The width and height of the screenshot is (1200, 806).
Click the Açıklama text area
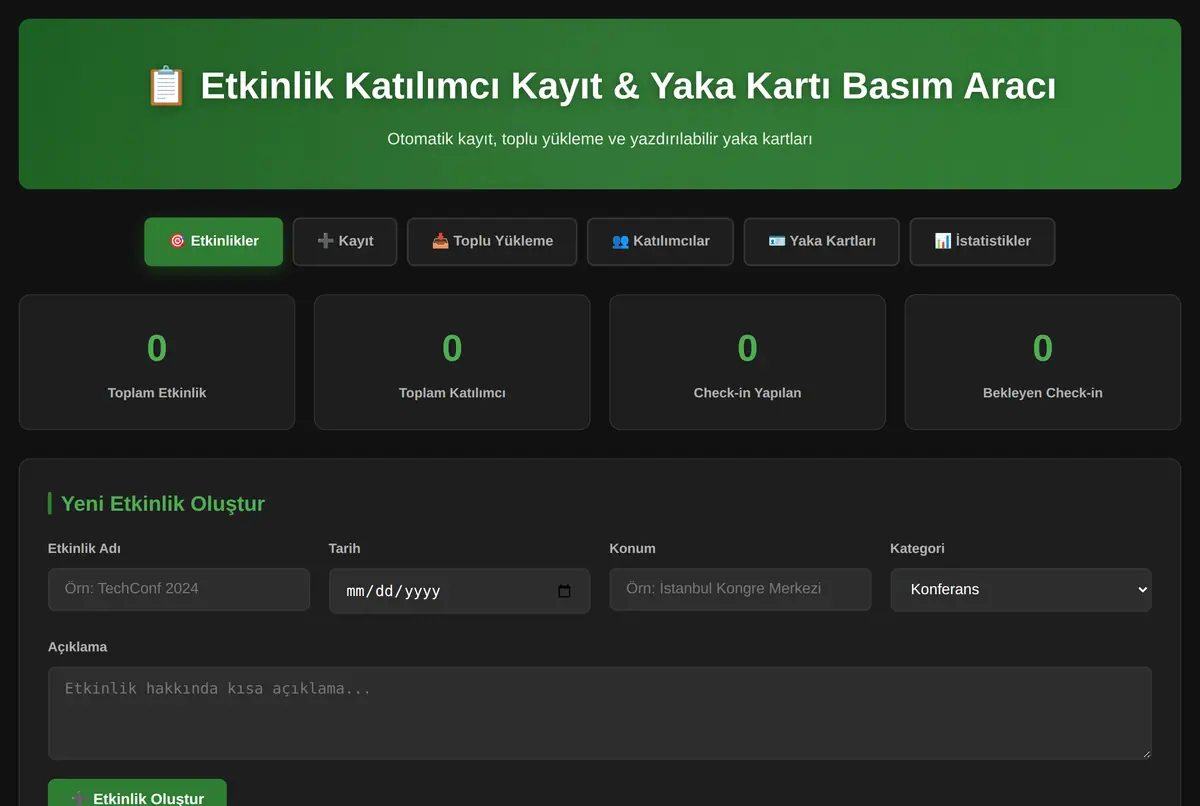(600, 713)
